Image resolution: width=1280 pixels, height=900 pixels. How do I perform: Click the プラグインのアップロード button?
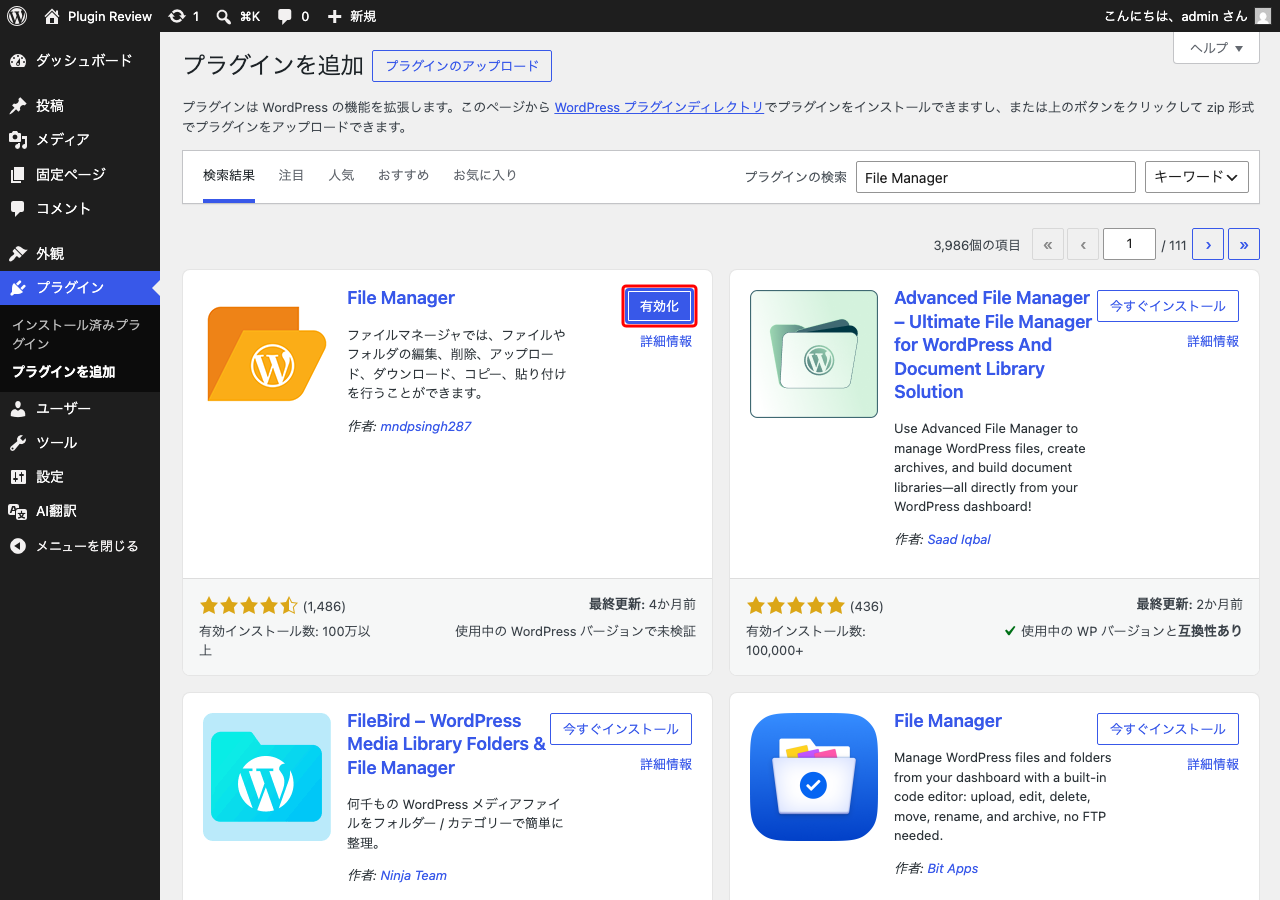coord(462,66)
